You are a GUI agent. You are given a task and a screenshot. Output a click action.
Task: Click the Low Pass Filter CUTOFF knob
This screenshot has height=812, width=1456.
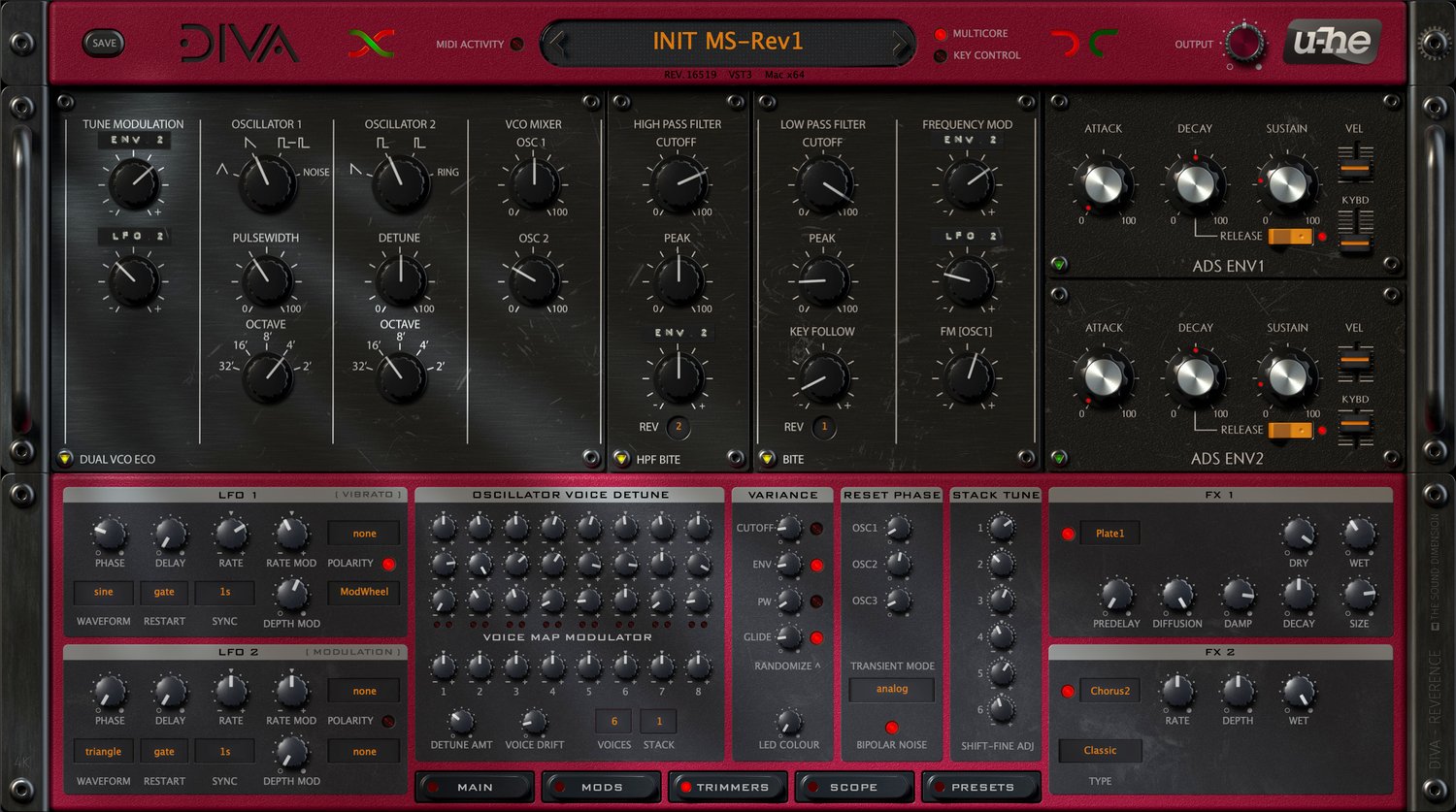823,184
